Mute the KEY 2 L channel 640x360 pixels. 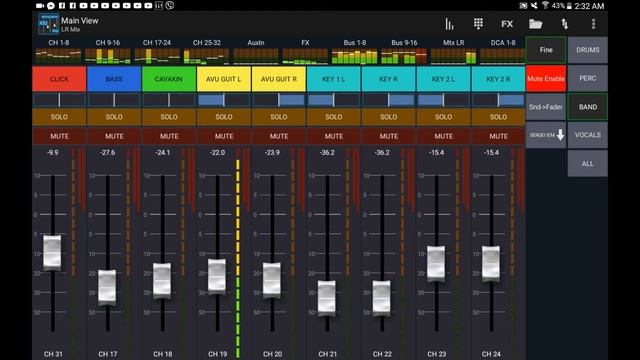(443, 136)
